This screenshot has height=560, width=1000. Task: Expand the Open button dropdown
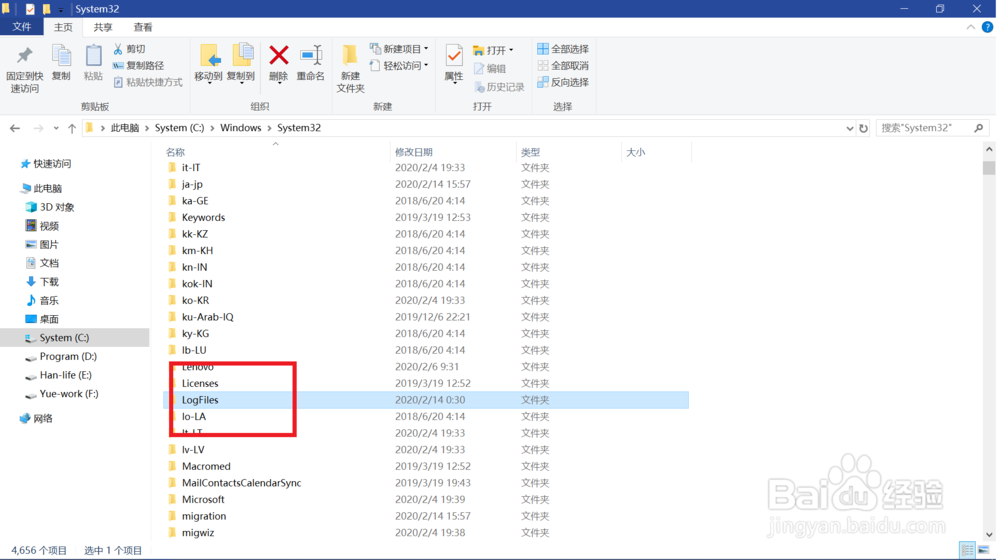coord(511,50)
